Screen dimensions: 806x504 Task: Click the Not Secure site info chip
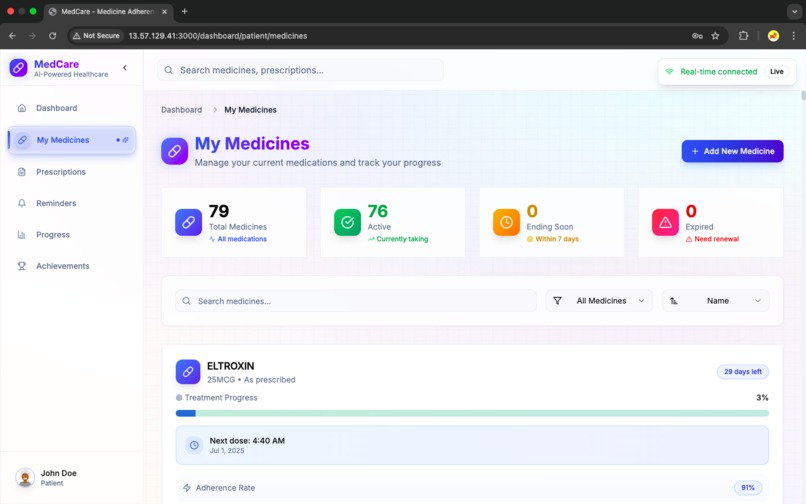pyautogui.click(x=96, y=36)
